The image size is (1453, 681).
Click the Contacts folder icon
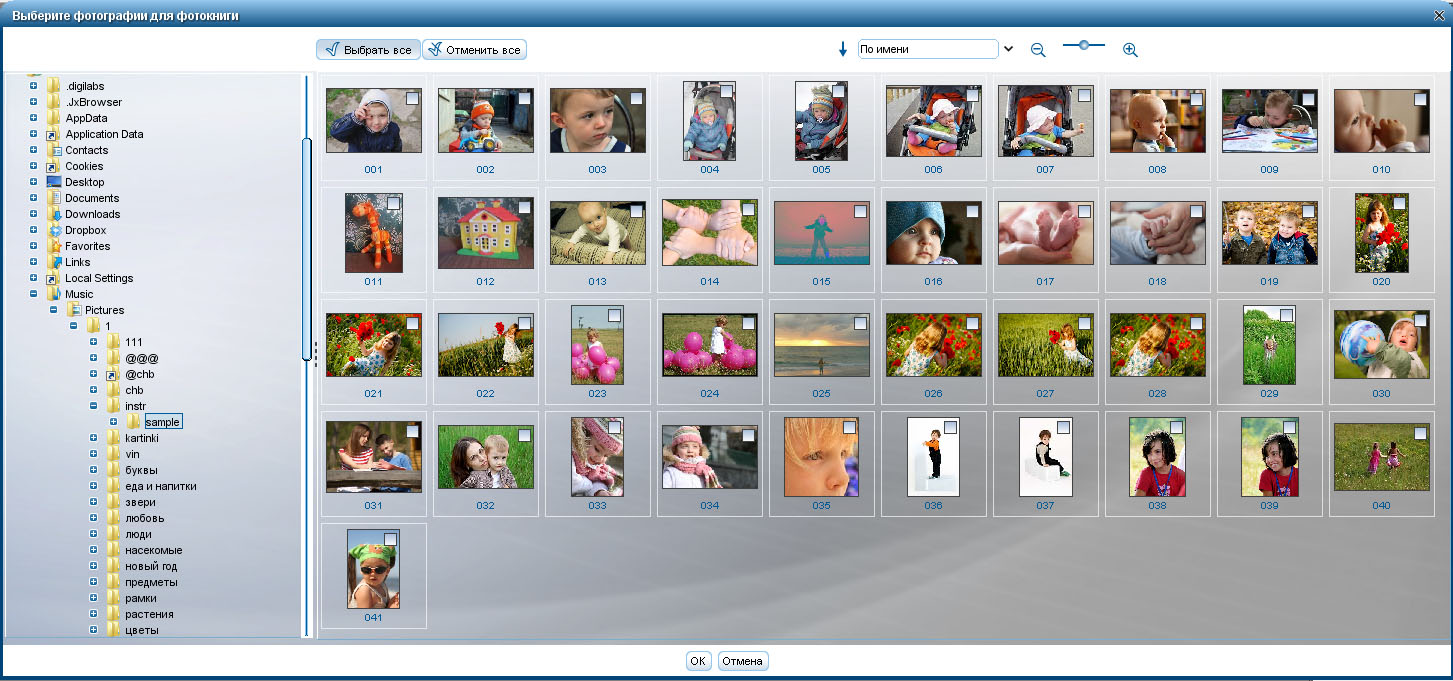tap(55, 150)
